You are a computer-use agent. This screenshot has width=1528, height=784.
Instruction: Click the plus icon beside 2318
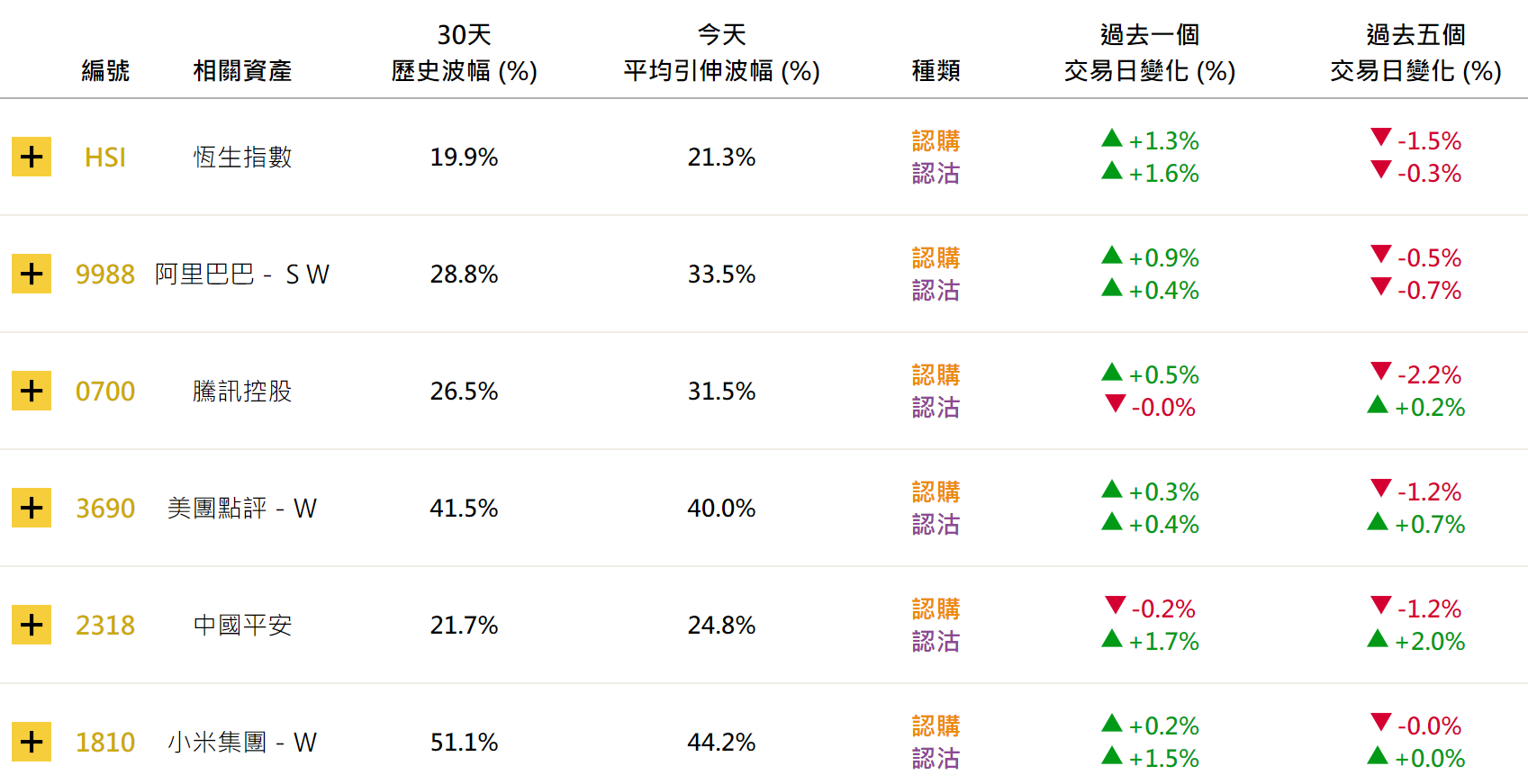(x=32, y=625)
